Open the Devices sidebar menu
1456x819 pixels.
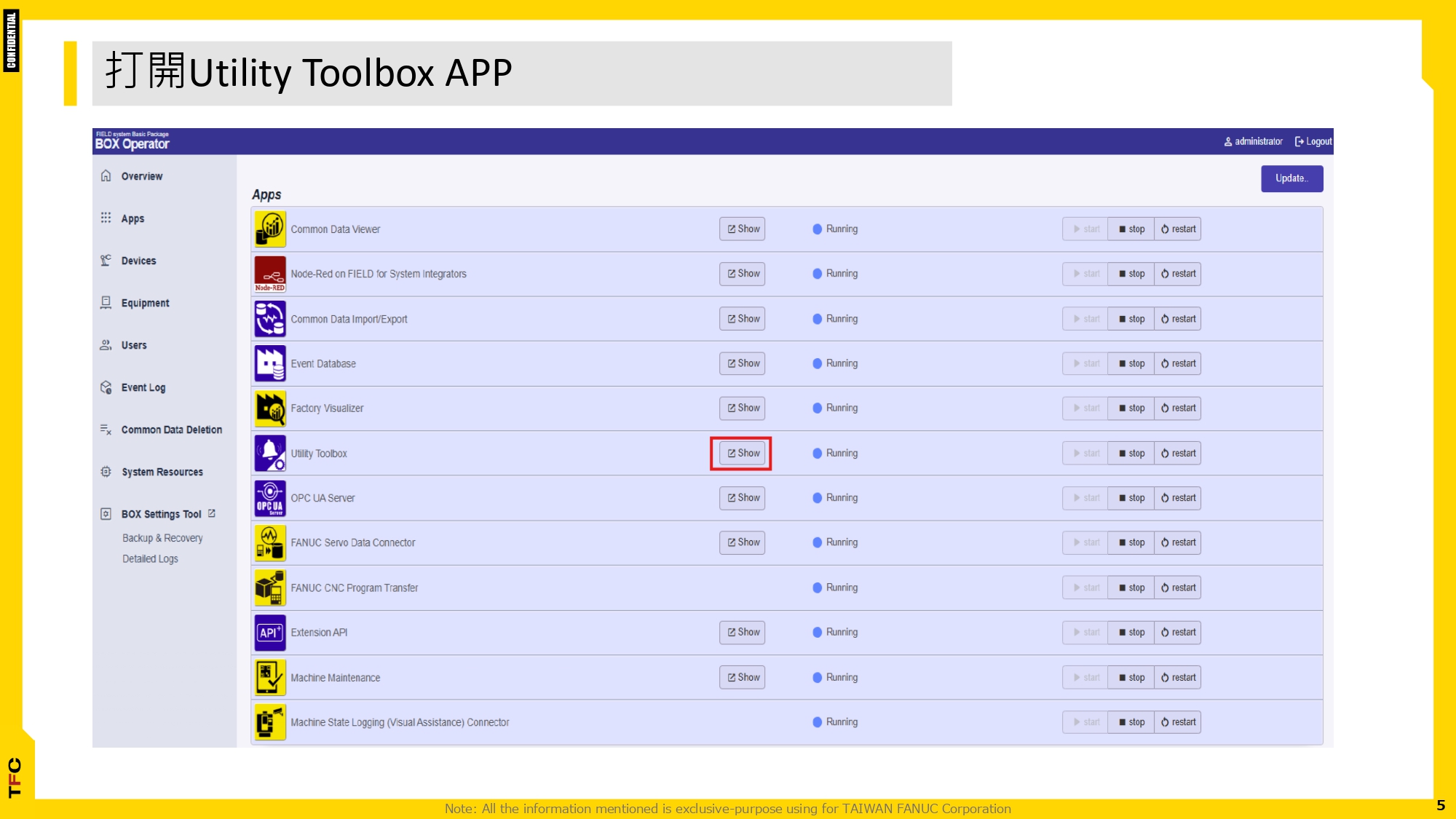(x=138, y=261)
